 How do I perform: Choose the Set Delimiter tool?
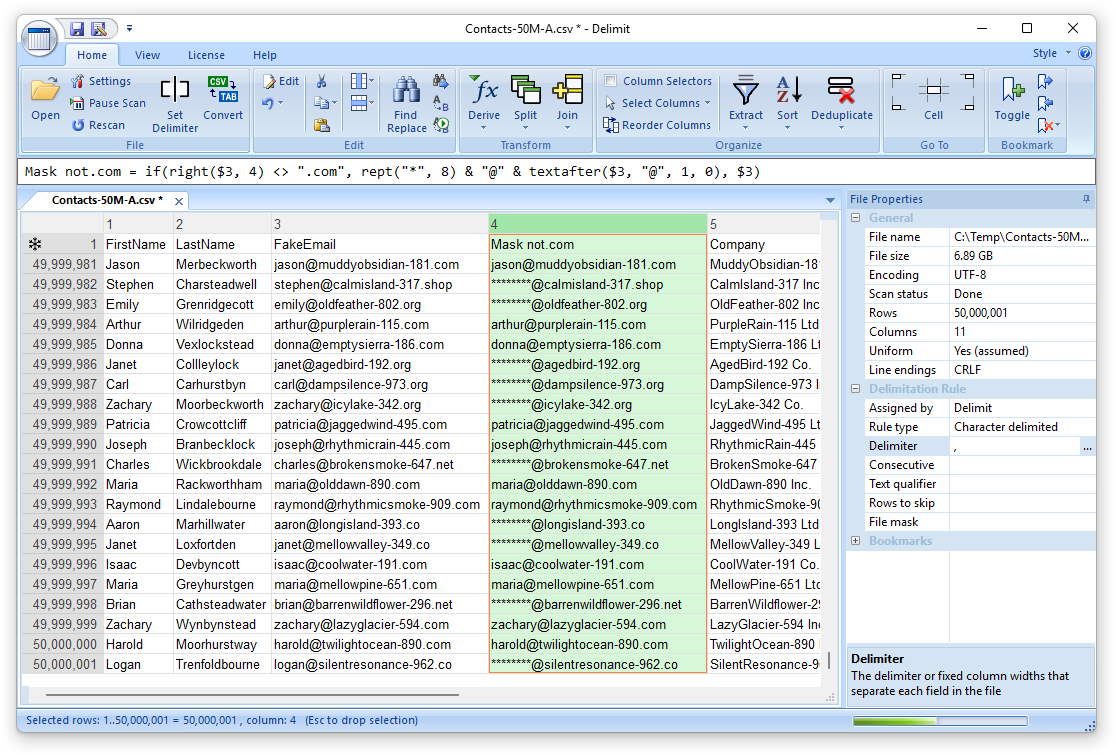pos(175,104)
